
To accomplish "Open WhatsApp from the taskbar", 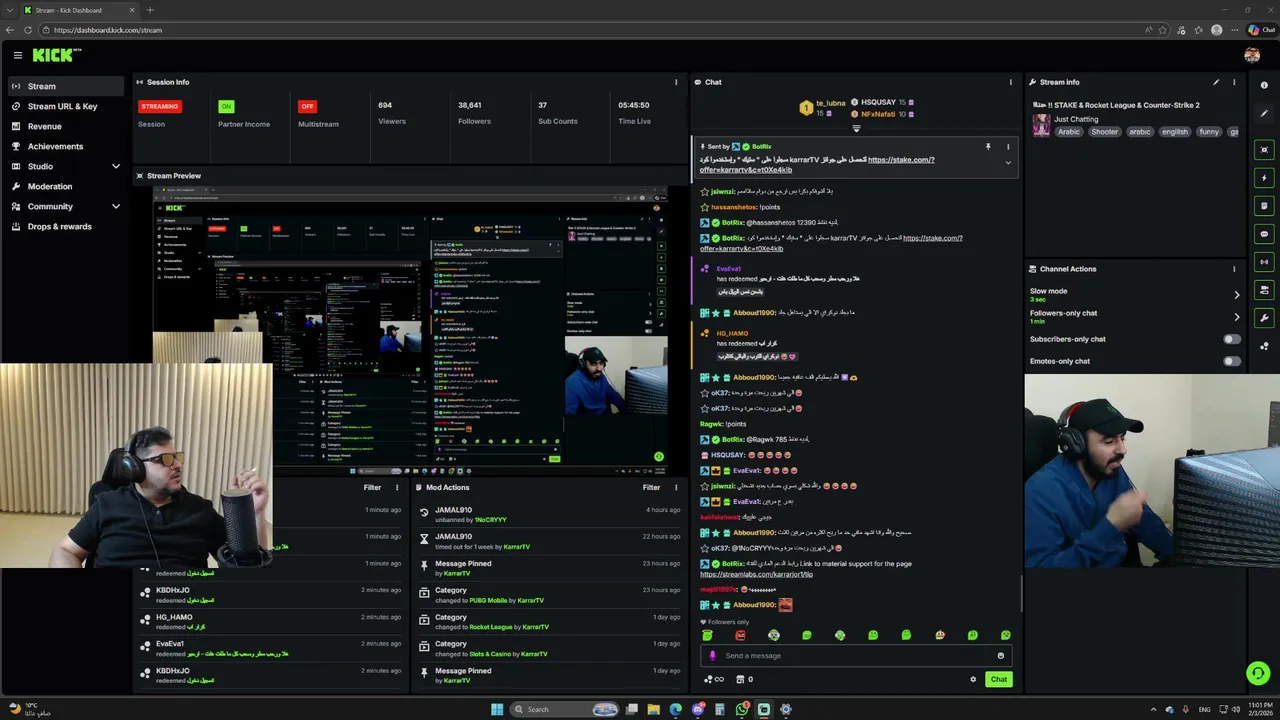I will (x=742, y=709).
